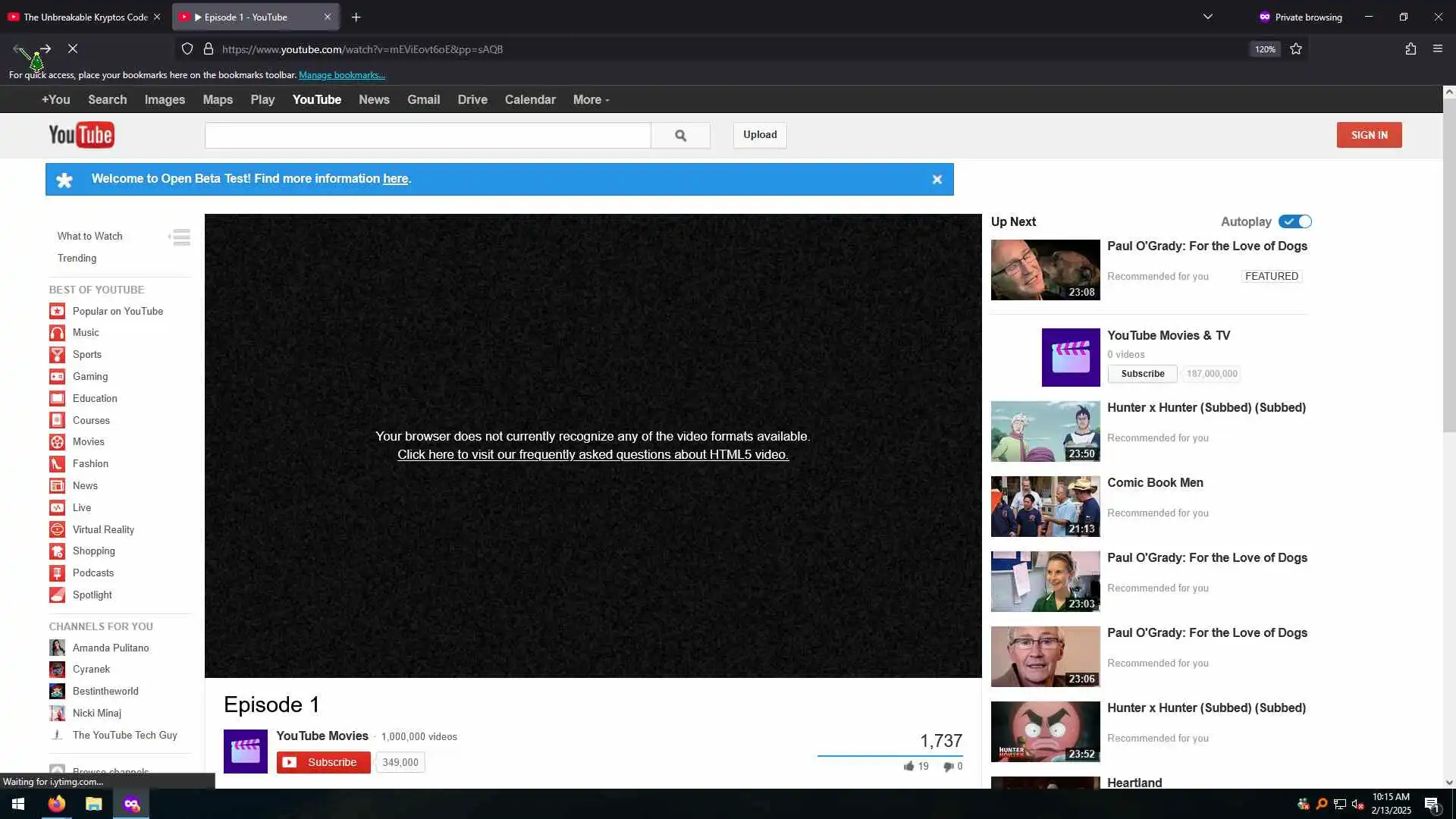
Task: Open the Comic Book Men video thumbnail
Action: click(1045, 507)
